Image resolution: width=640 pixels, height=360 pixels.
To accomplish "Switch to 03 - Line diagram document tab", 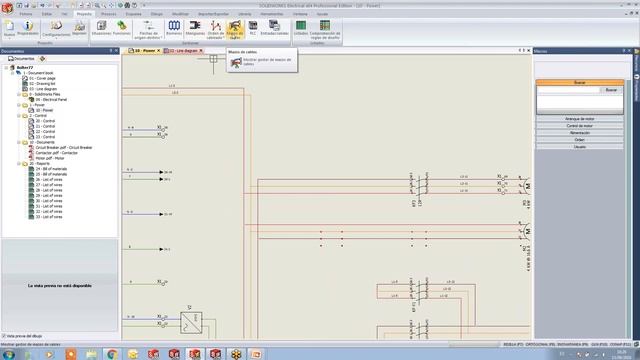I will (183, 51).
